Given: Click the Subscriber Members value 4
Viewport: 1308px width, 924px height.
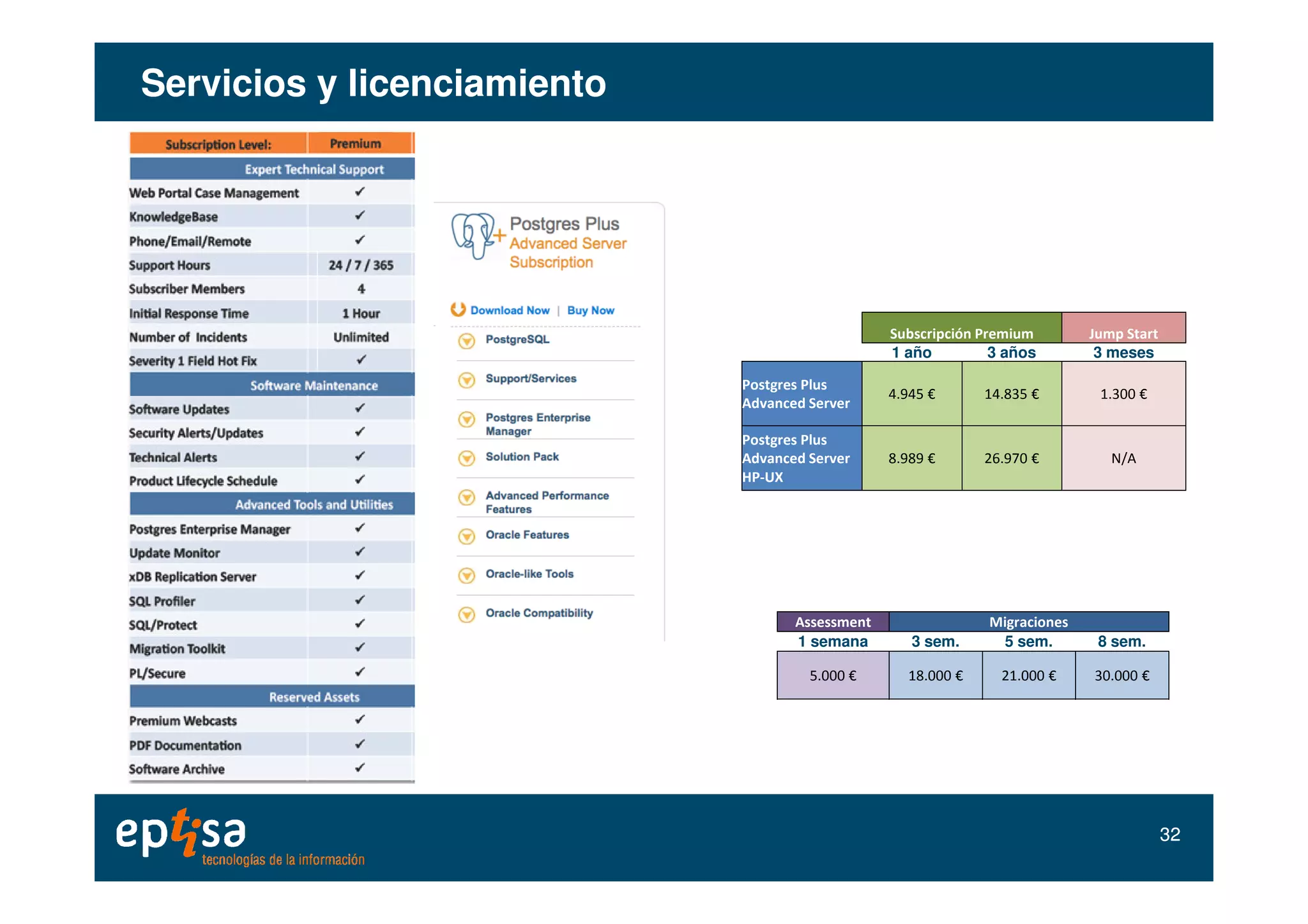Looking at the screenshot, I should tap(361, 289).
